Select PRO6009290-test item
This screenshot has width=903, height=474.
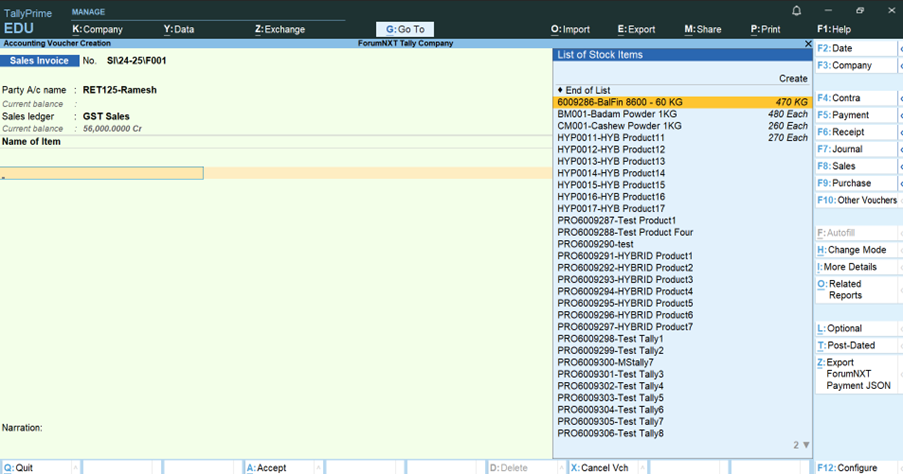[682, 244]
